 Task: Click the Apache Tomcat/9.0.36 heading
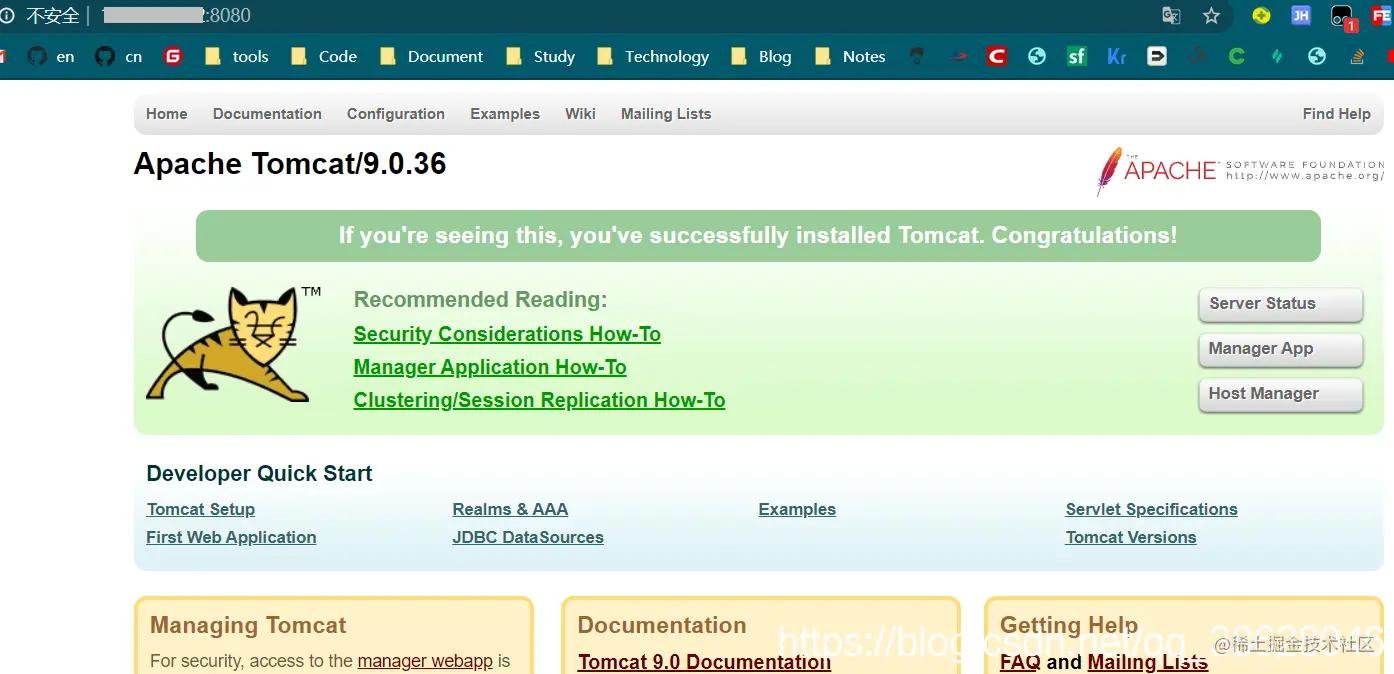pos(290,164)
